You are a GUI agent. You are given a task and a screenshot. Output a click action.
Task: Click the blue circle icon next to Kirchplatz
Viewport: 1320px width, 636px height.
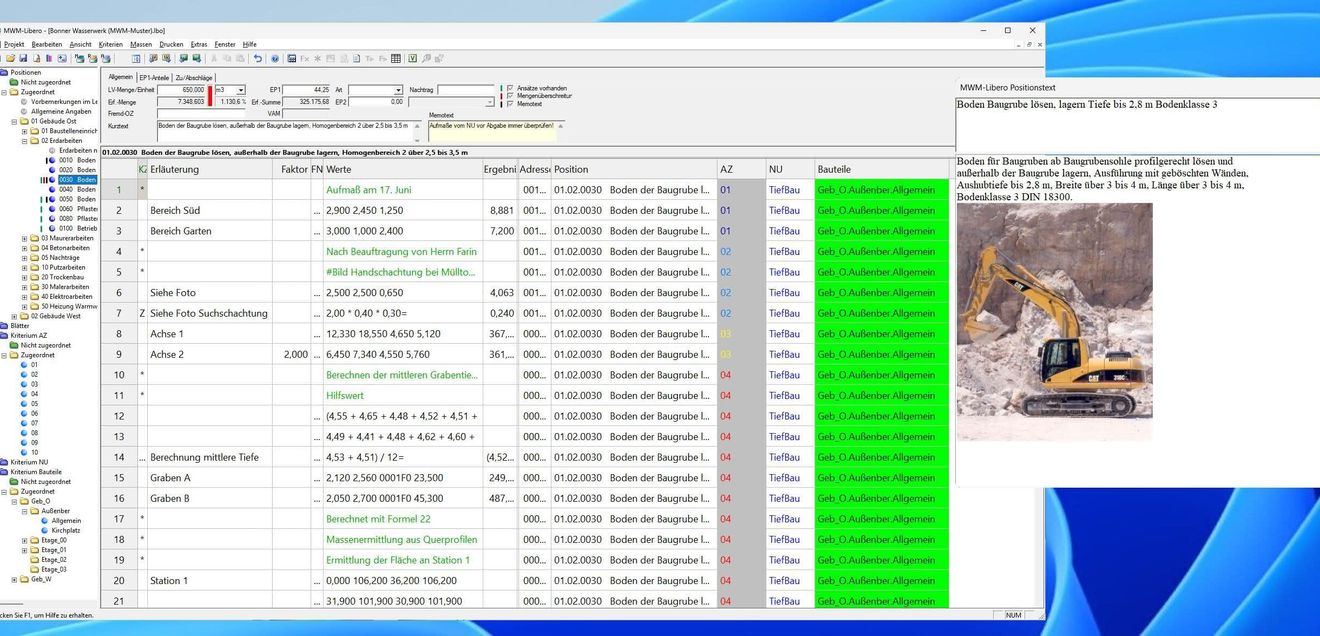tap(45, 530)
